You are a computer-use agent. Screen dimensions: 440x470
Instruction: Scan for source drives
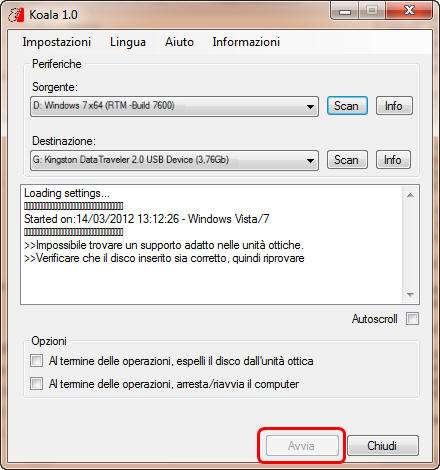[x=347, y=106]
